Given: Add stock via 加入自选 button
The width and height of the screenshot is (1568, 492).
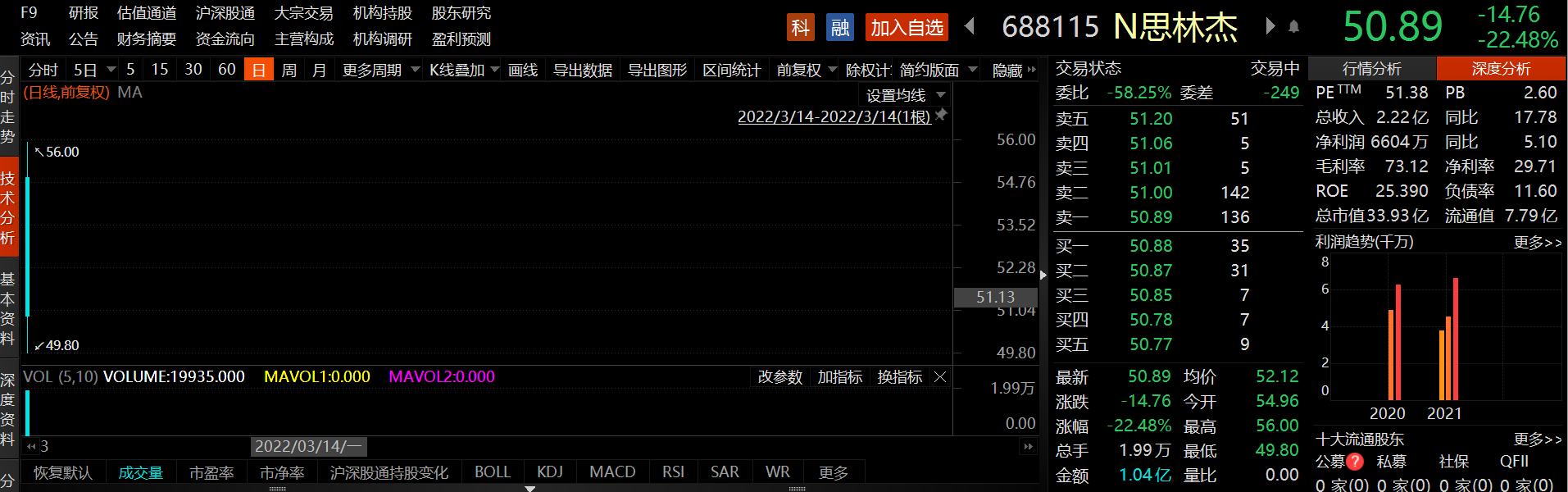Looking at the screenshot, I should coord(907,27).
